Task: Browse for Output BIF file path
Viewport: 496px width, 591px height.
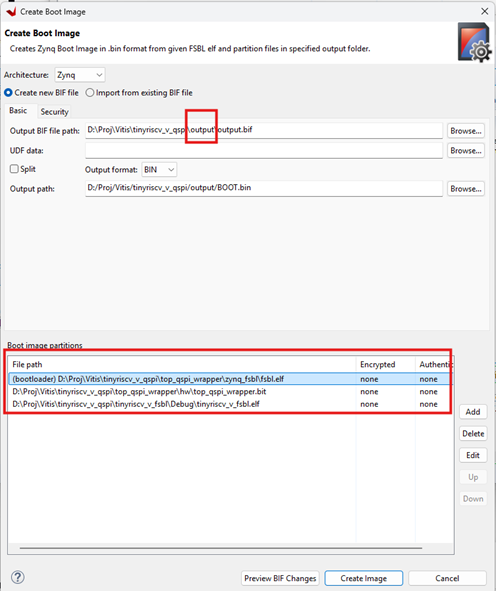Action: click(466, 131)
